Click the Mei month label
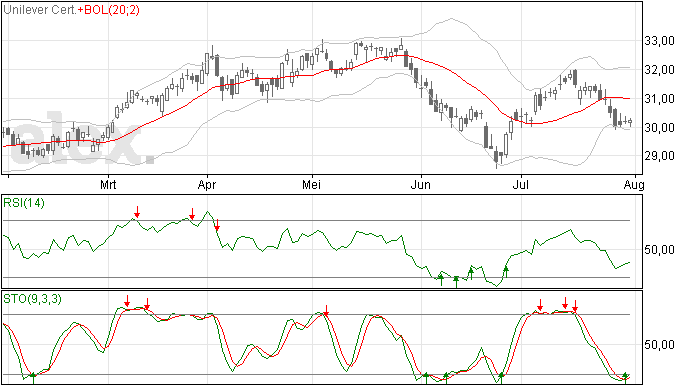This screenshot has width=690, height=387. pyautogui.click(x=311, y=184)
